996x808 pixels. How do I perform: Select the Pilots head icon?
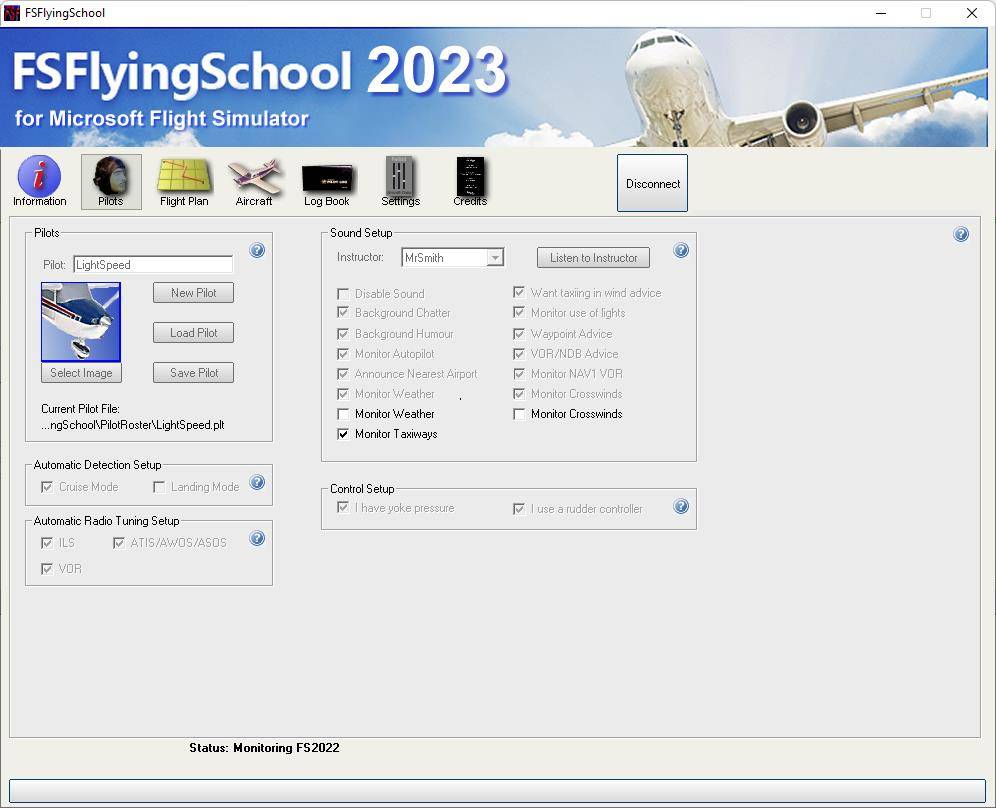click(110, 176)
